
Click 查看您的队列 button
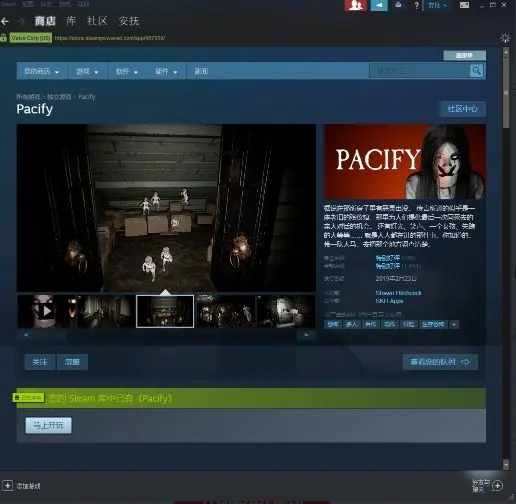440,362
